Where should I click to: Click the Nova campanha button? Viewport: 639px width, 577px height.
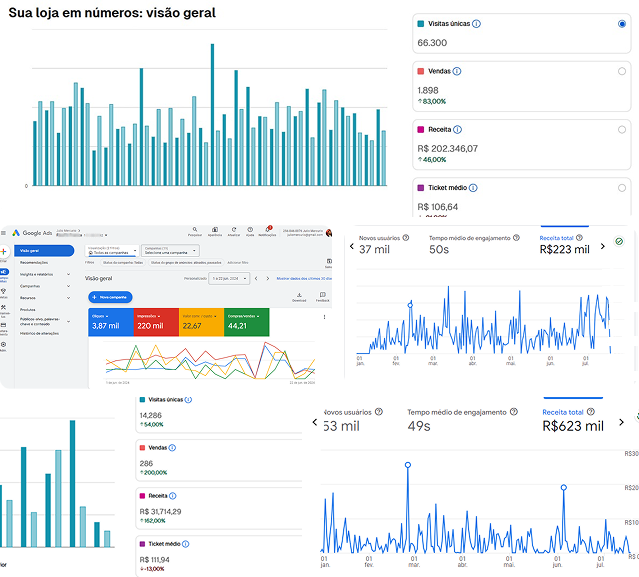tap(110, 297)
